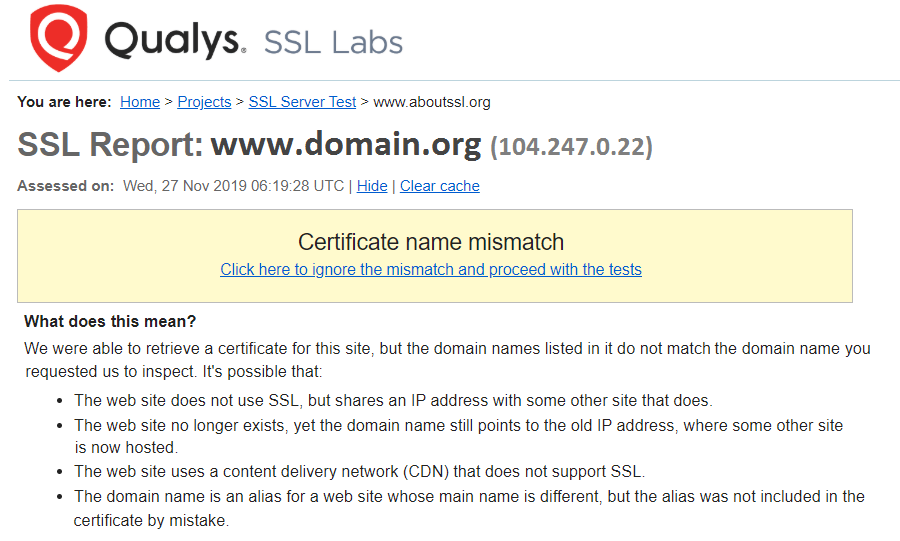900x541 pixels.
Task: Click the bullet about sharing an IP address
Action: pos(393,400)
